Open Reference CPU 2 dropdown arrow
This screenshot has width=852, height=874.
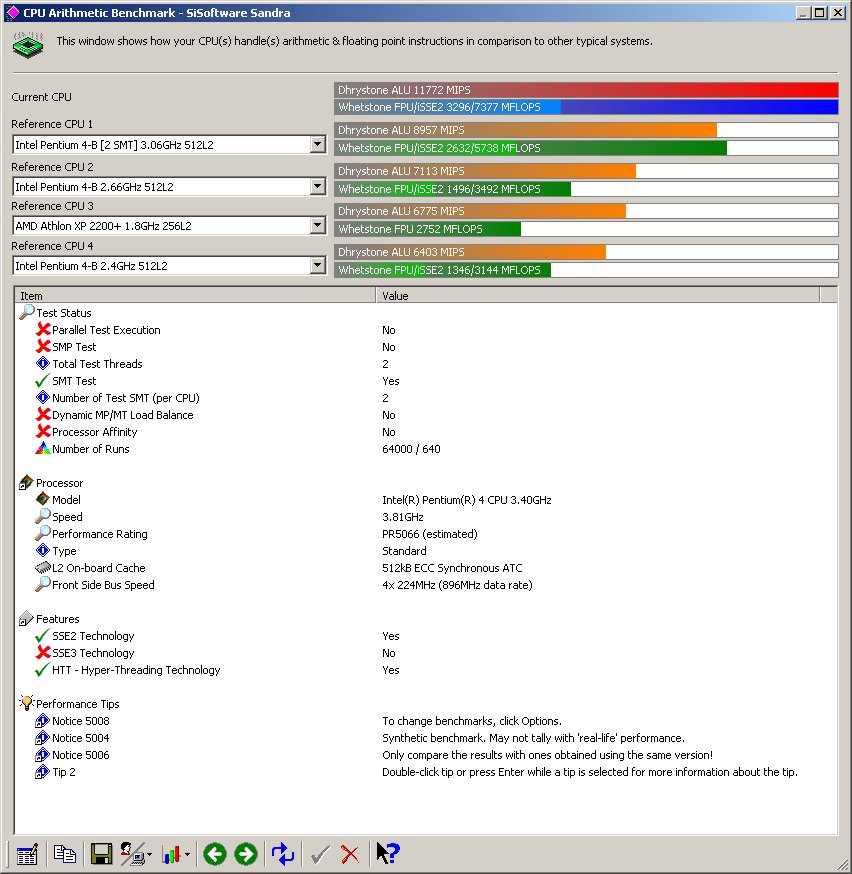(318, 186)
